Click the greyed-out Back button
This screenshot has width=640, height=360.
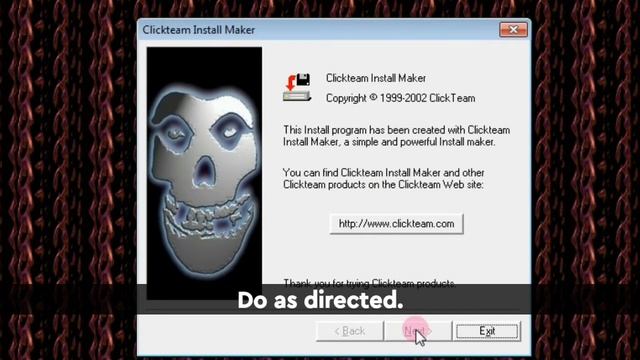(350, 331)
